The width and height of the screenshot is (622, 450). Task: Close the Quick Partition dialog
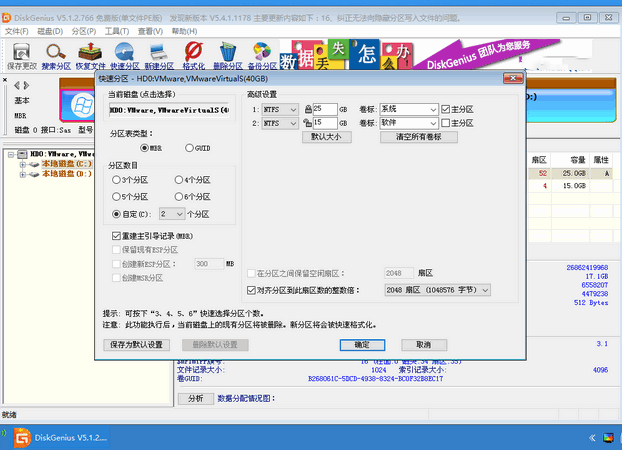(513, 78)
